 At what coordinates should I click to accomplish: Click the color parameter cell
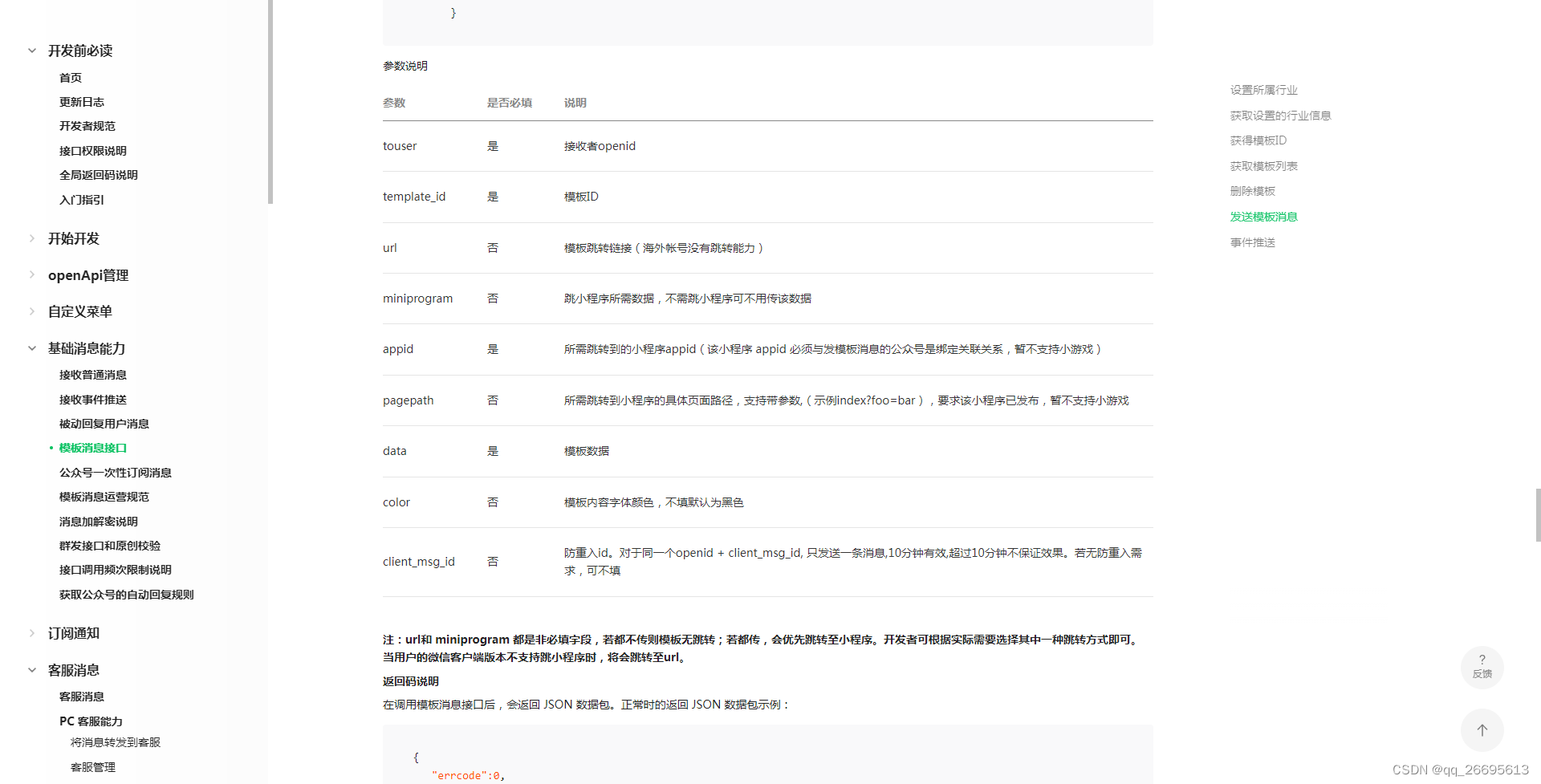pos(396,502)
